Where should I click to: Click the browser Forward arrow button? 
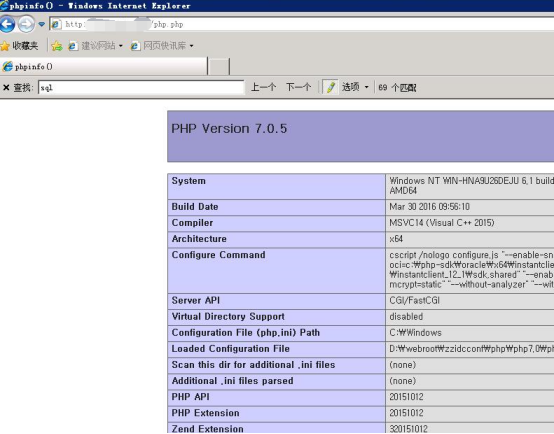(x=26, y=24)
